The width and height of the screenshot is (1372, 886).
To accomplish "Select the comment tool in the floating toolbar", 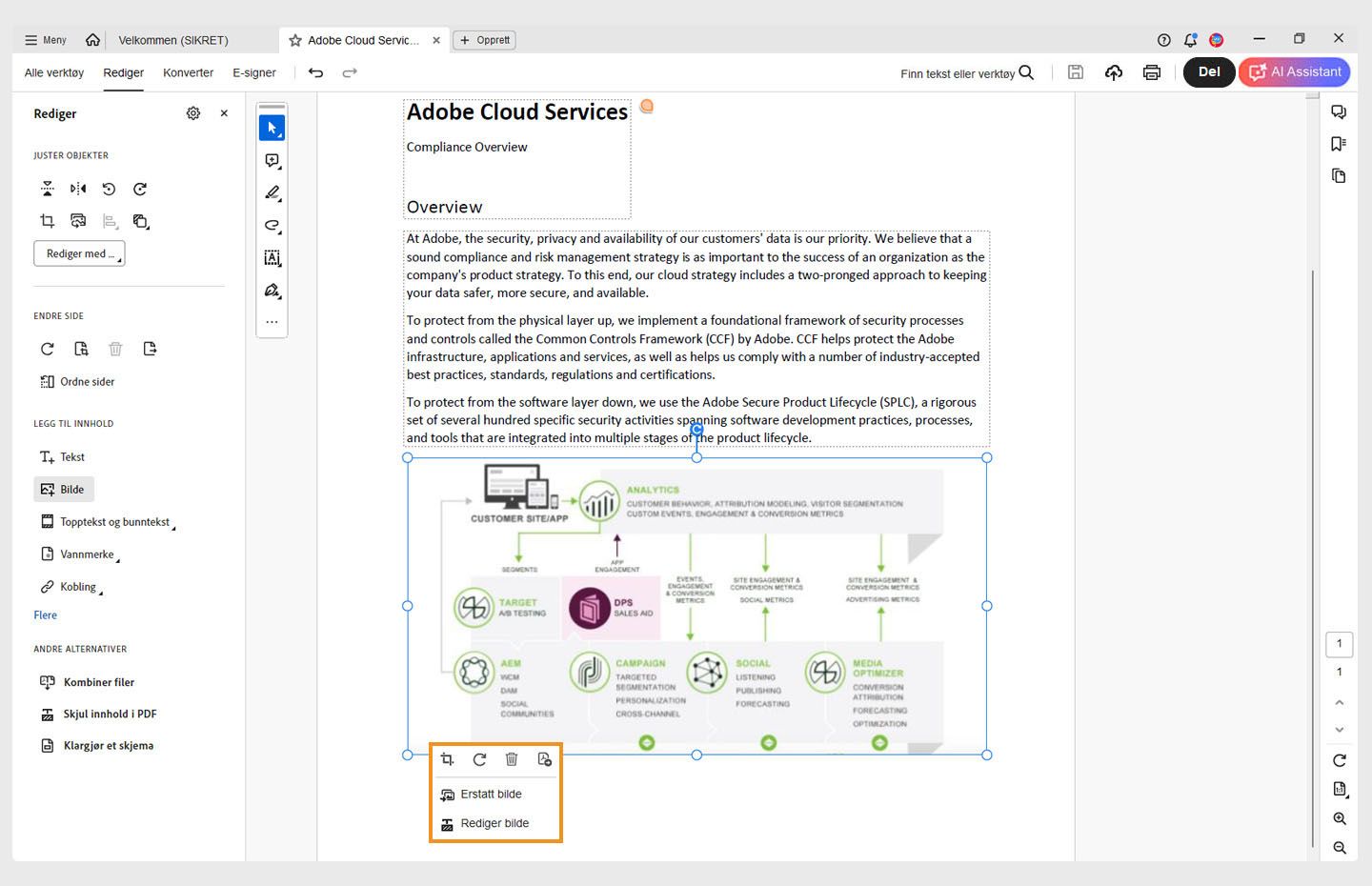I will coord(272,160).
